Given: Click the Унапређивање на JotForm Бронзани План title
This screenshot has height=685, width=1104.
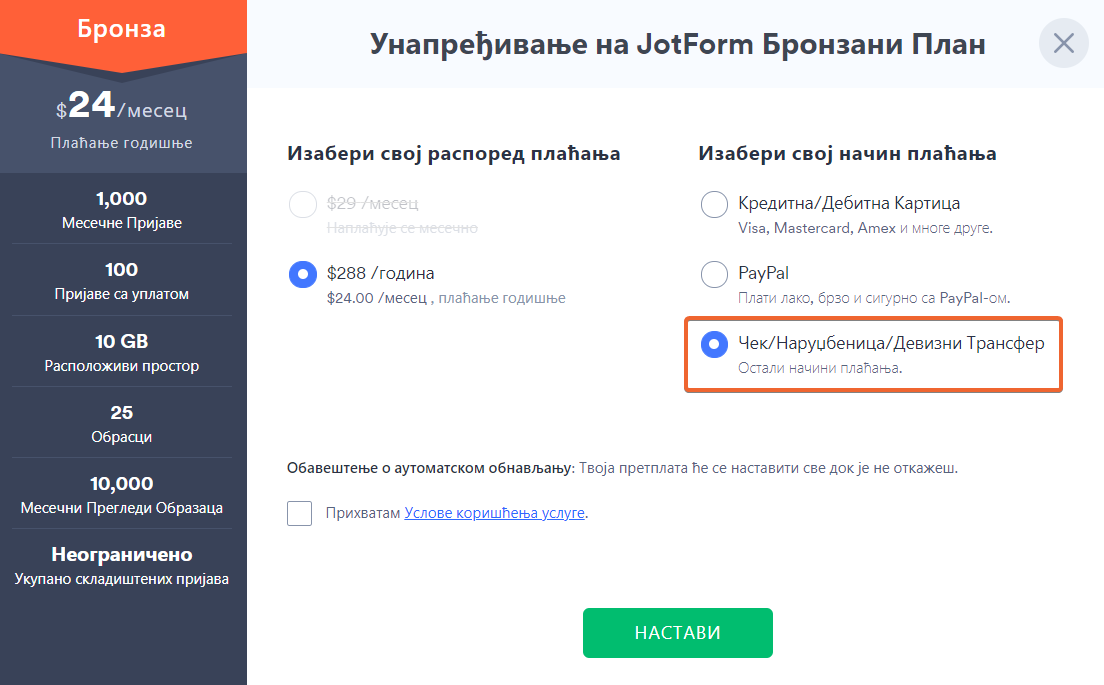Looking at the screenshot, I should (x=678, y=44).
